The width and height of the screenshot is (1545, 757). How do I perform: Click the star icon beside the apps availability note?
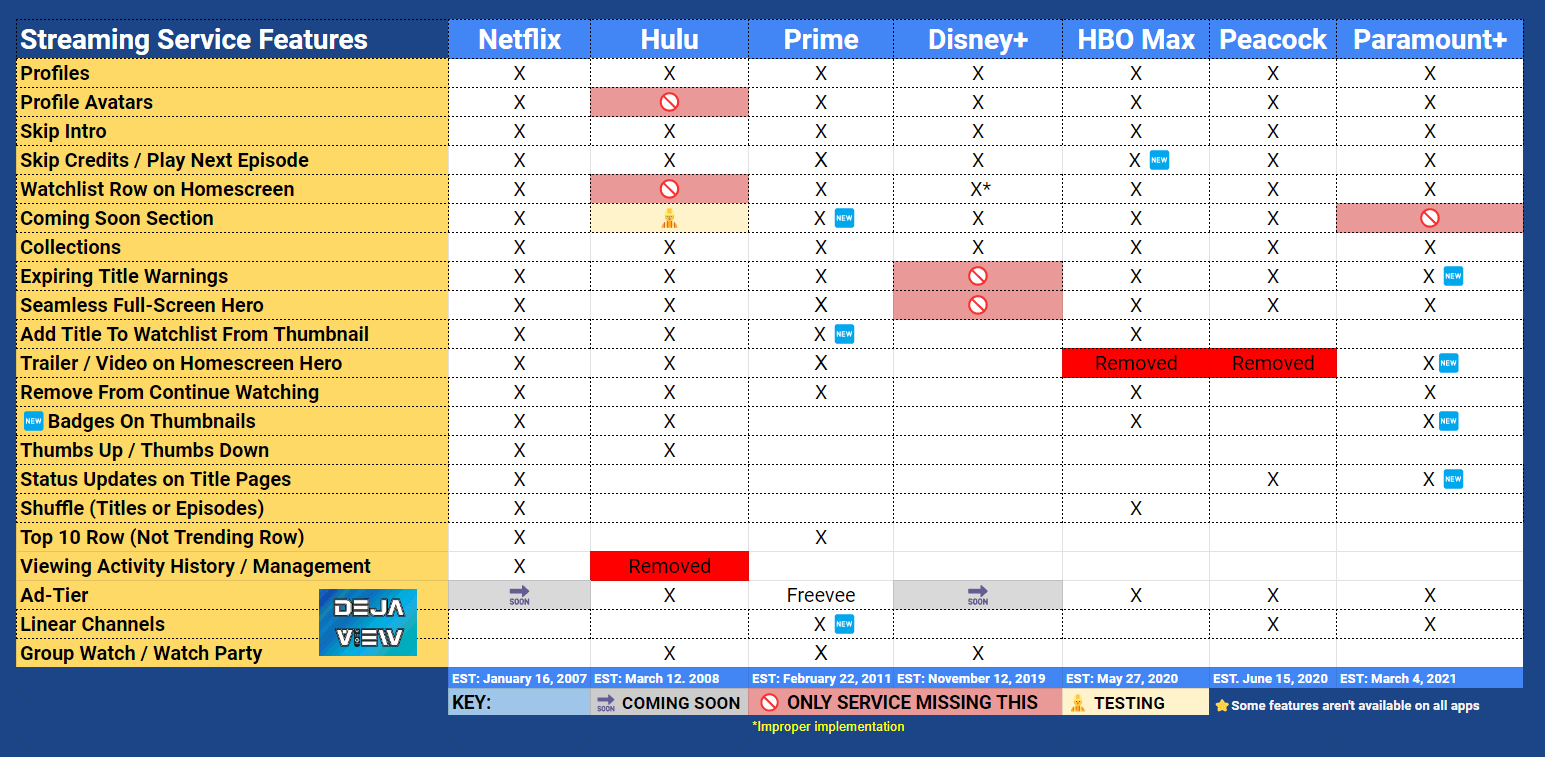pos(1221,705)
